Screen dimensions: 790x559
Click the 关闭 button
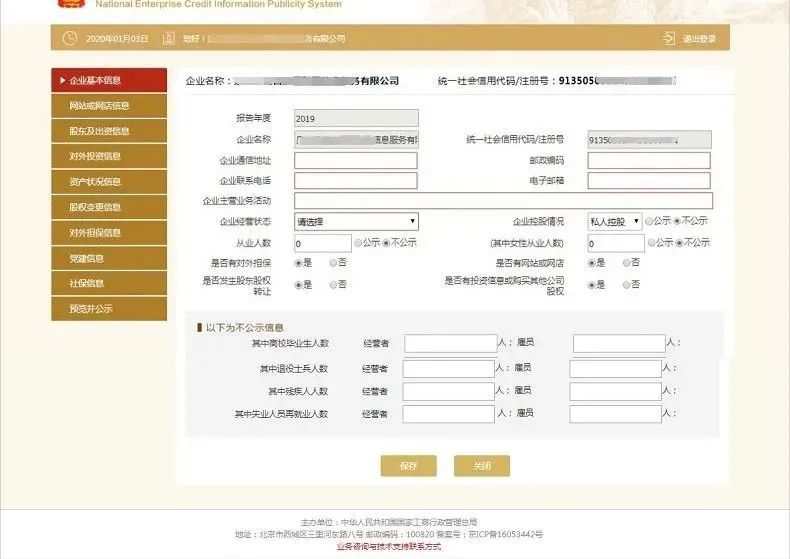pos(482,466)
